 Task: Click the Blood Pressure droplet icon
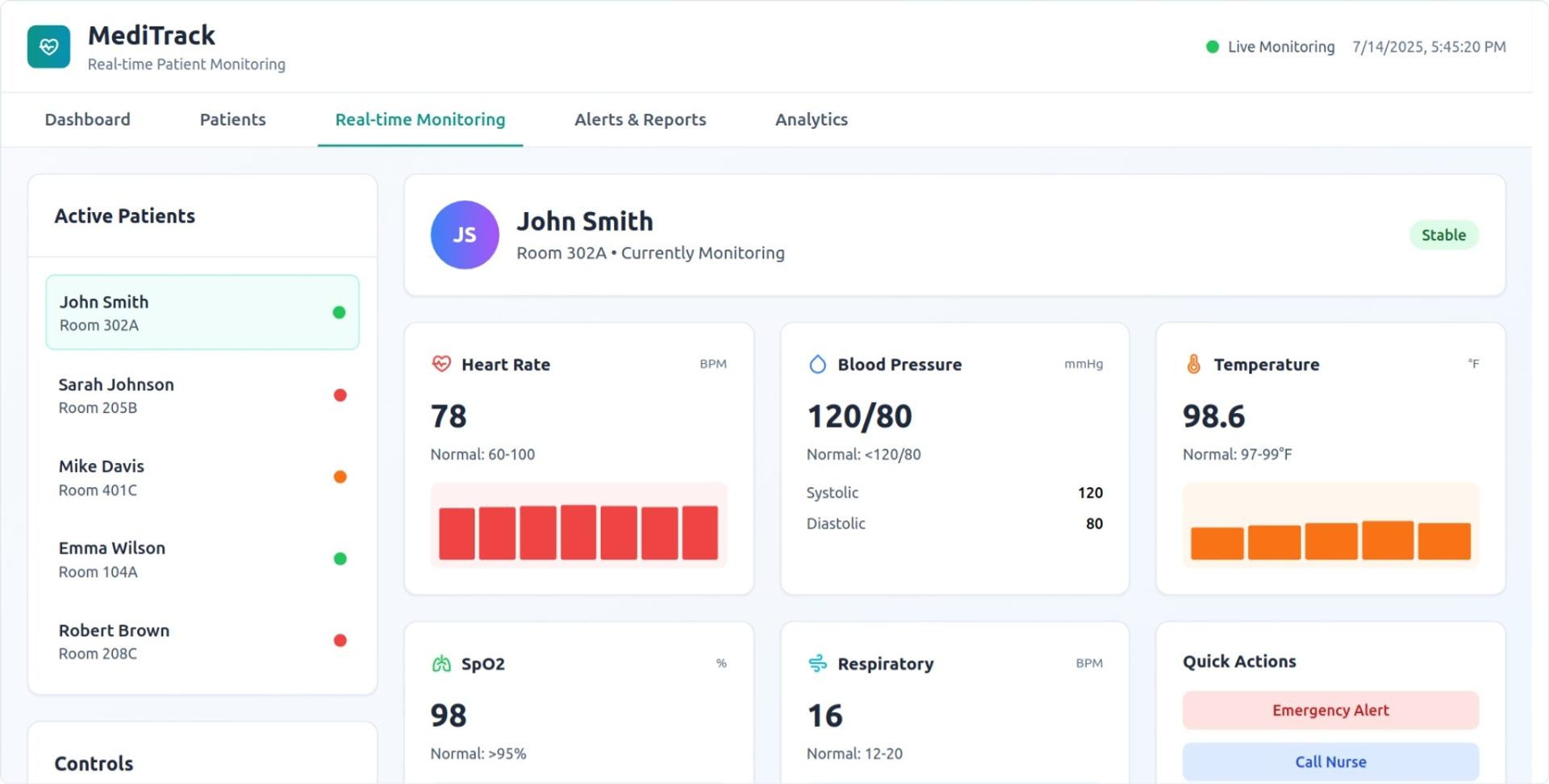(x=817, y=365)
